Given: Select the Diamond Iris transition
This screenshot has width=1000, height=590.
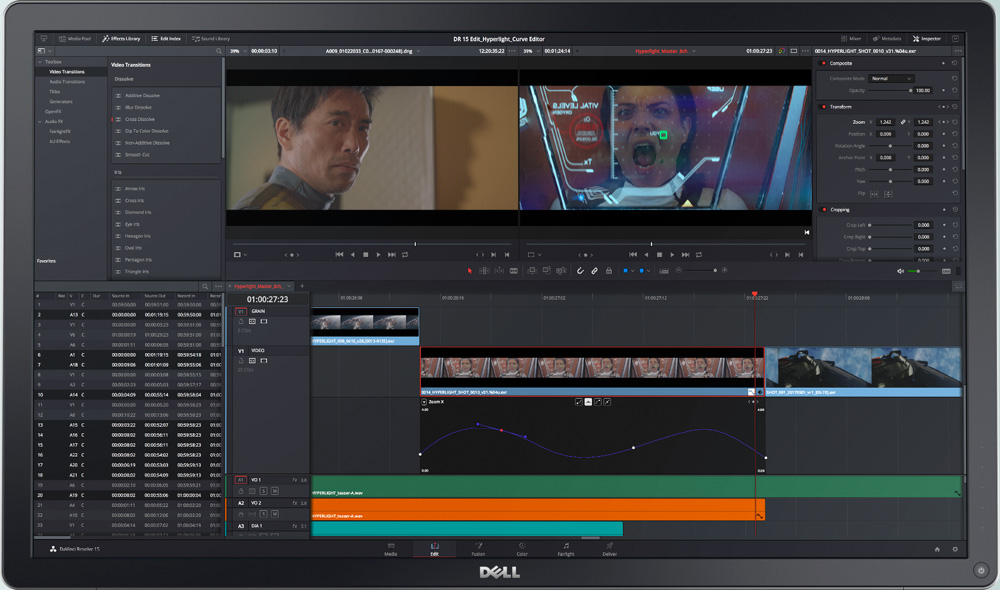Looking at the screenshot, I should (138, 212).
